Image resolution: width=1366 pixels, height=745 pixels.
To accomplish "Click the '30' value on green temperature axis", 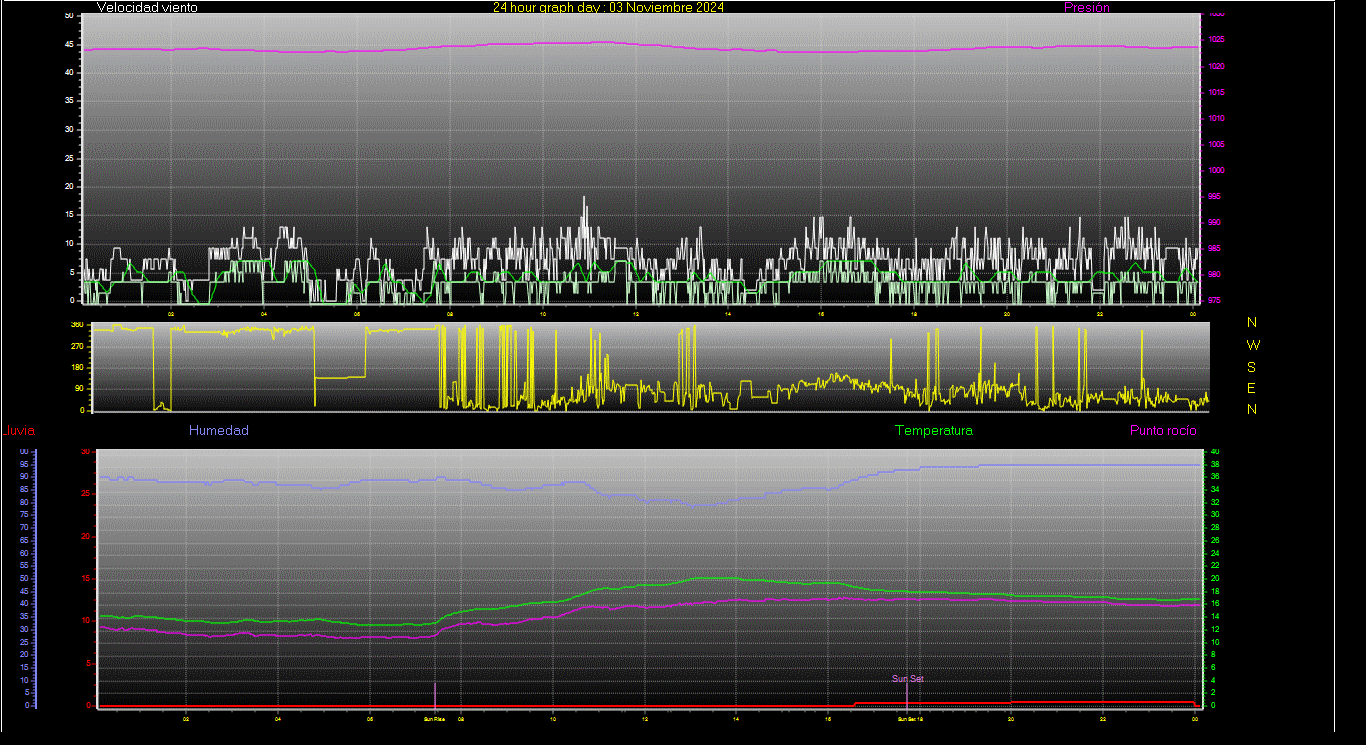I will 1216,515.
